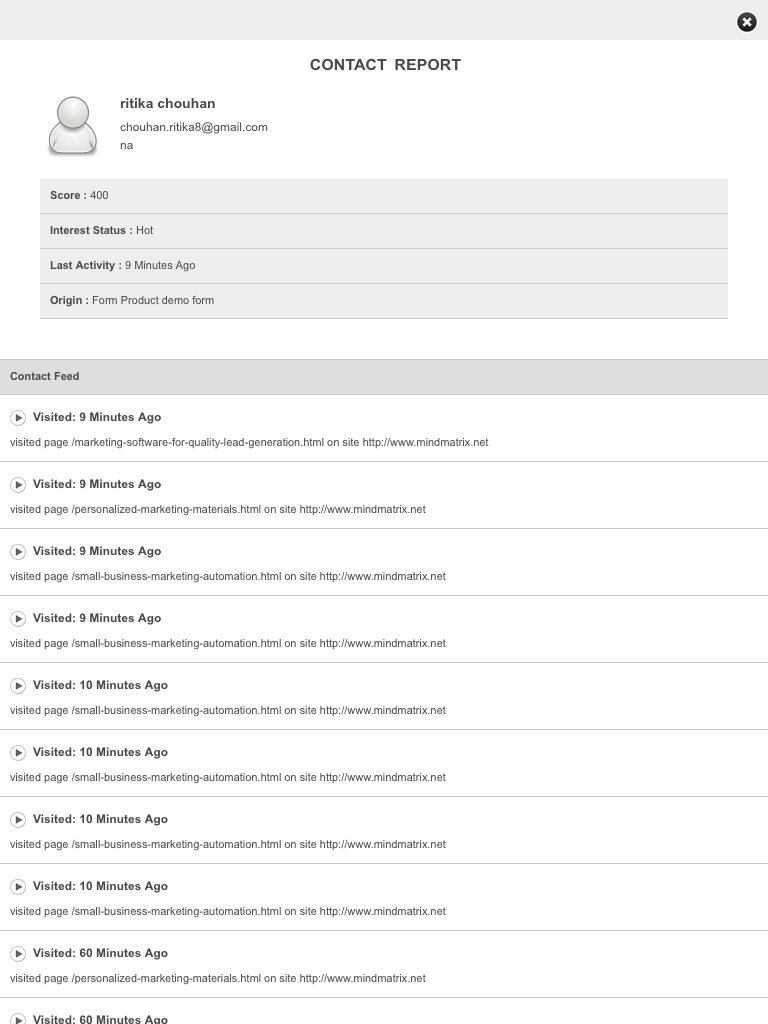Click the contact name ritika chouhan
768x1024 pixels.
(x=168, y=103)
